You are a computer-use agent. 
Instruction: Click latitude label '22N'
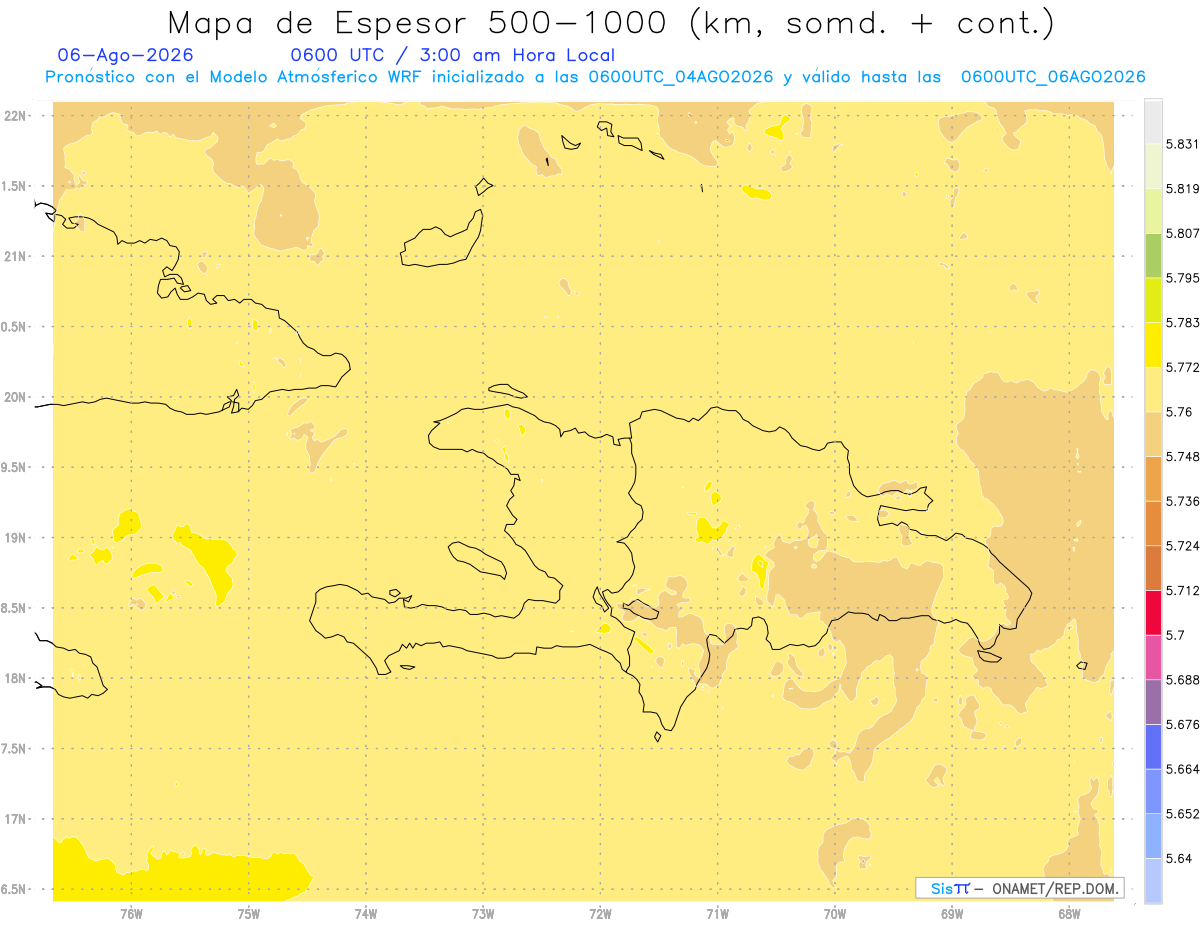(16, 116)
